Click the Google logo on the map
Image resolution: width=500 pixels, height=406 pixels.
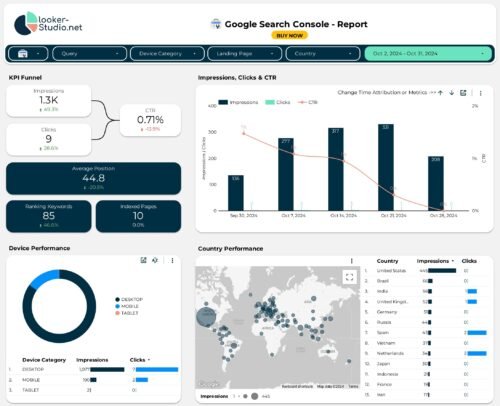click(208, 384)
